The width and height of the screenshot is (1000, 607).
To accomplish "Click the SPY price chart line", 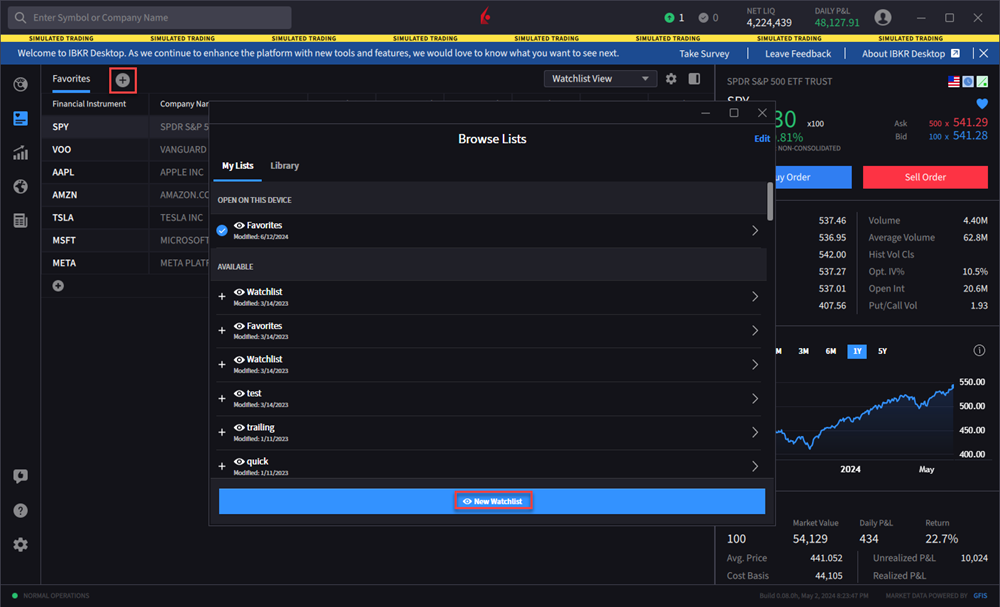I will (x=865, y=415).
